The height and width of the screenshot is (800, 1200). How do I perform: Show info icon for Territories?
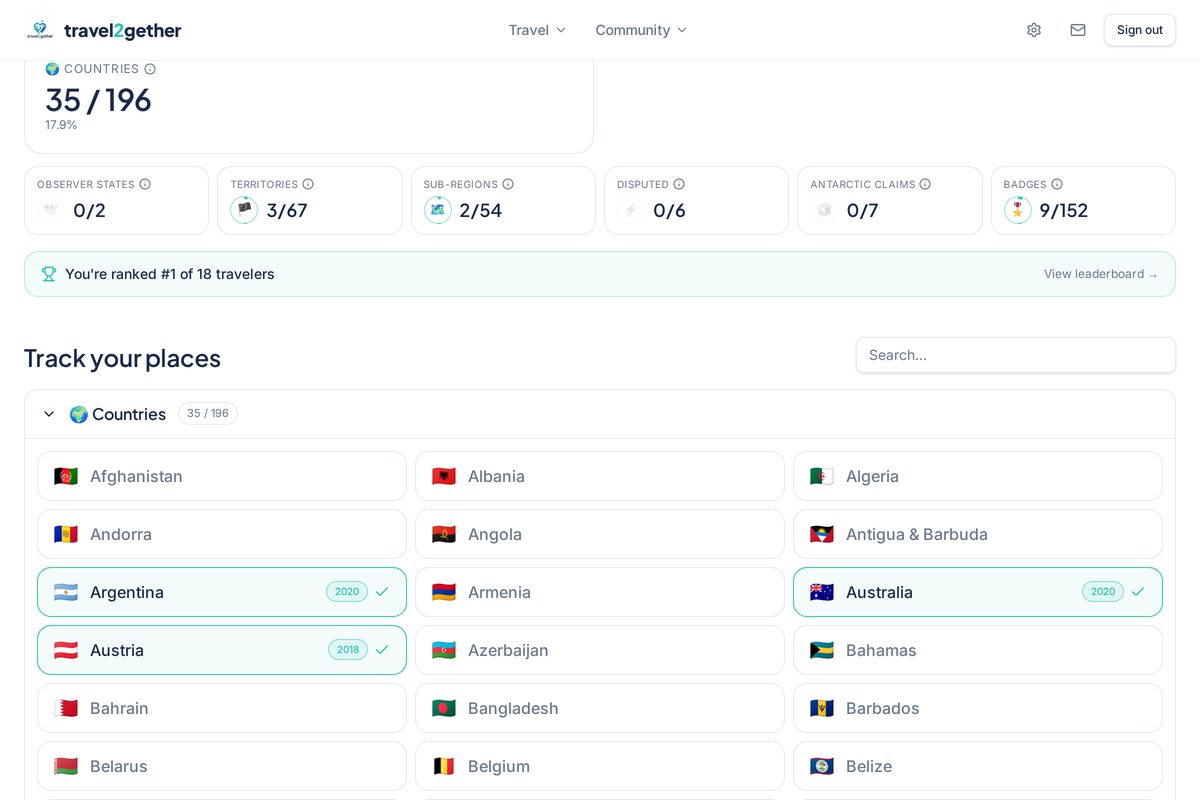coord(308,184)
